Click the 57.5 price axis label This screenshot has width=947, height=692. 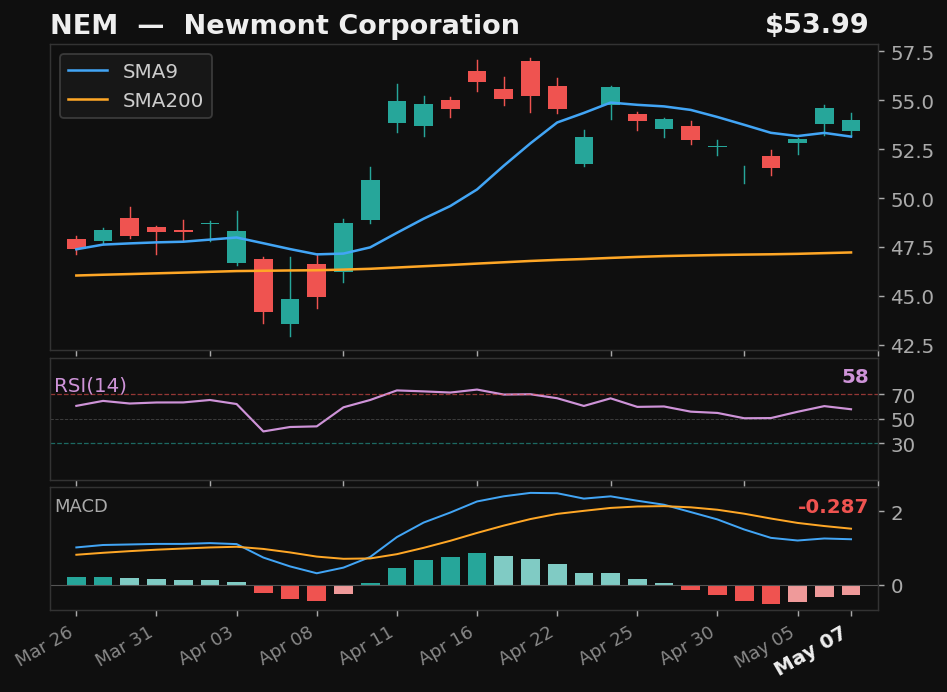912,53
